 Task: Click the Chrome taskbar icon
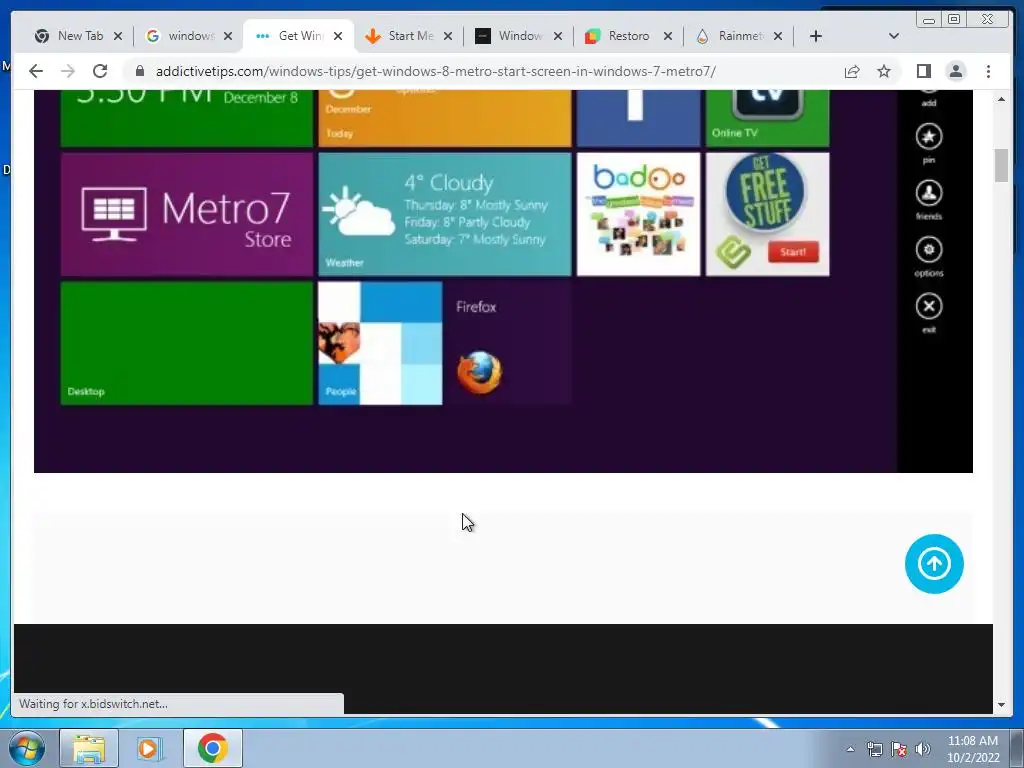(212, 748)
